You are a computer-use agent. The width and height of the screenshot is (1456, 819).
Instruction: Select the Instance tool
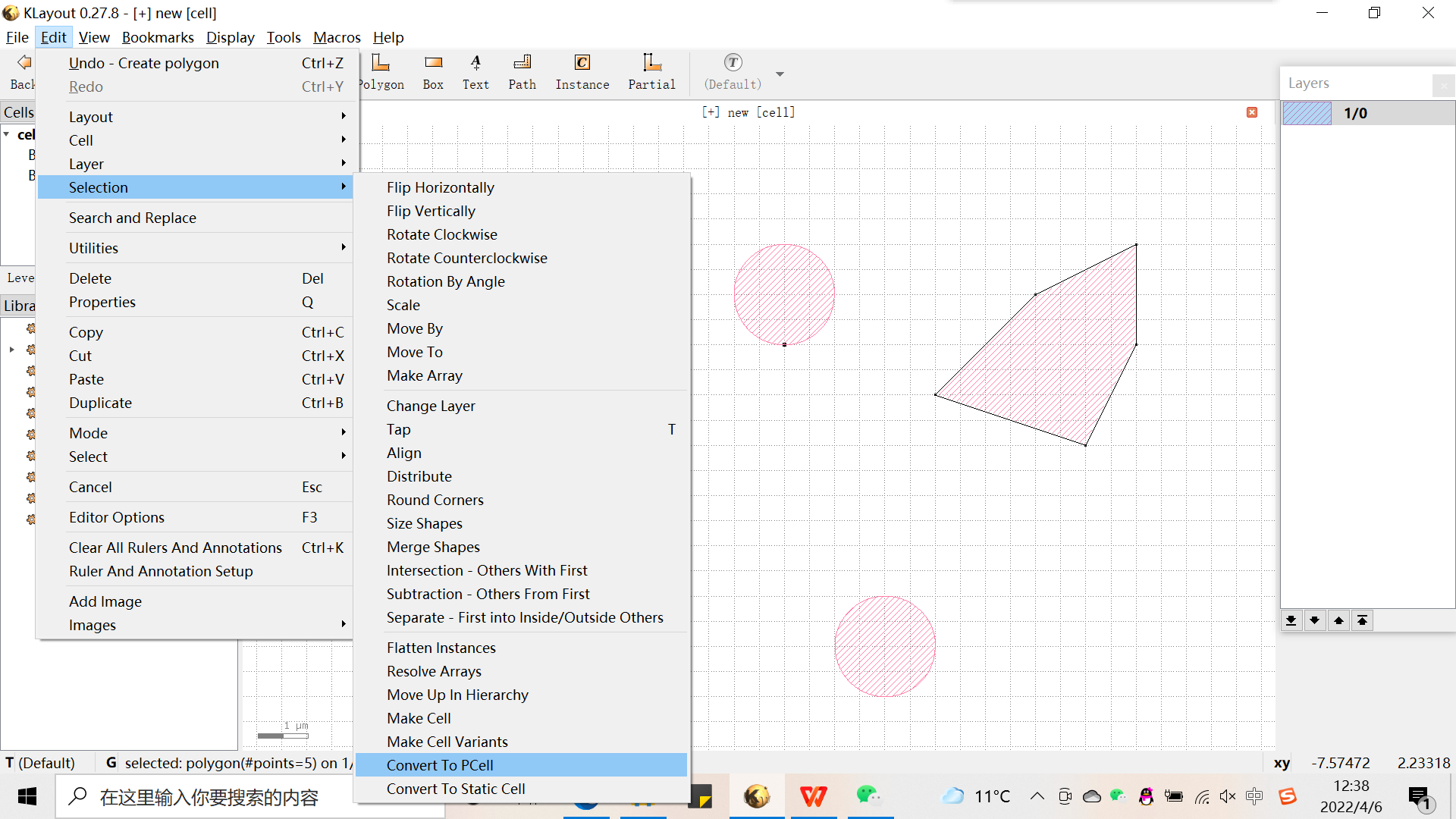pyautogui.click(x=582, y=72)
